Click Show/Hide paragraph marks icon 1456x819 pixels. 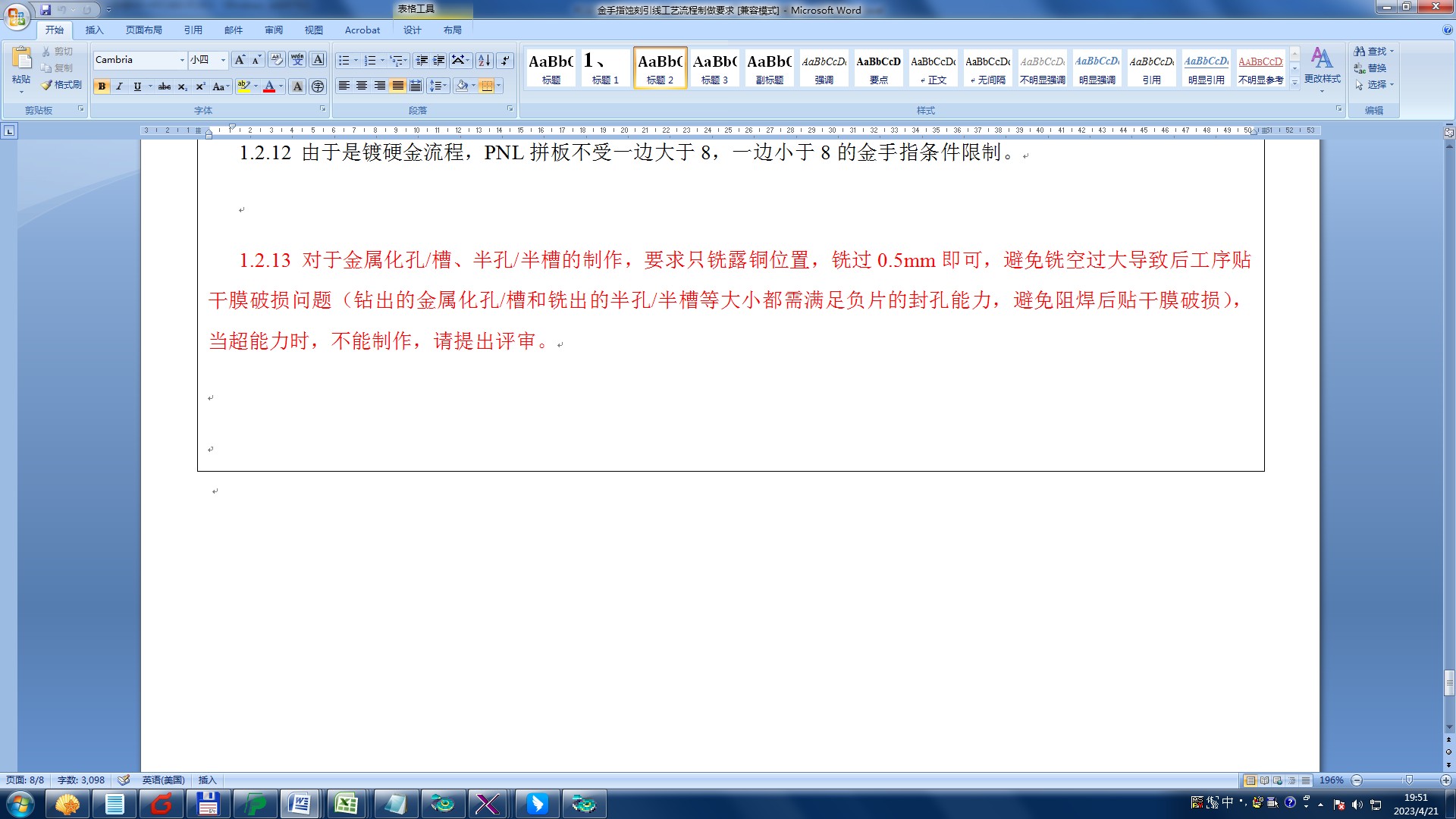click(505, 60)
